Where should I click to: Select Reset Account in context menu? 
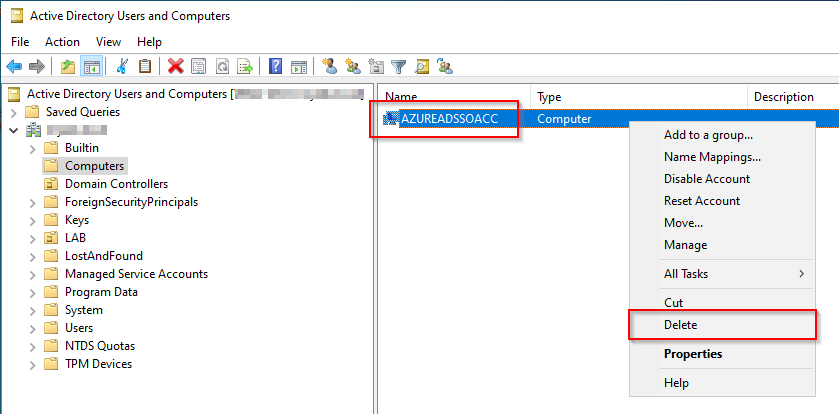[x=722, y=201]
